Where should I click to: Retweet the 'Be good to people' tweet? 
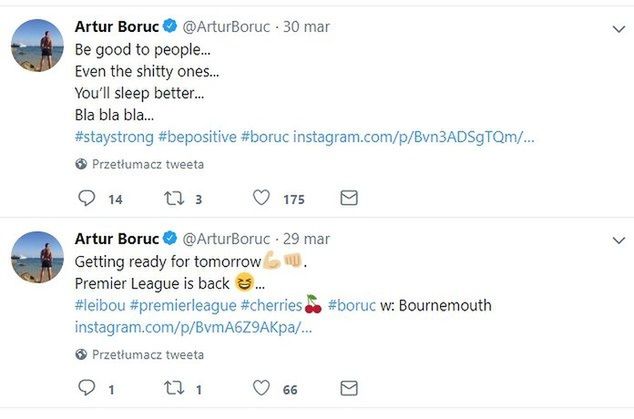[173, 199]
